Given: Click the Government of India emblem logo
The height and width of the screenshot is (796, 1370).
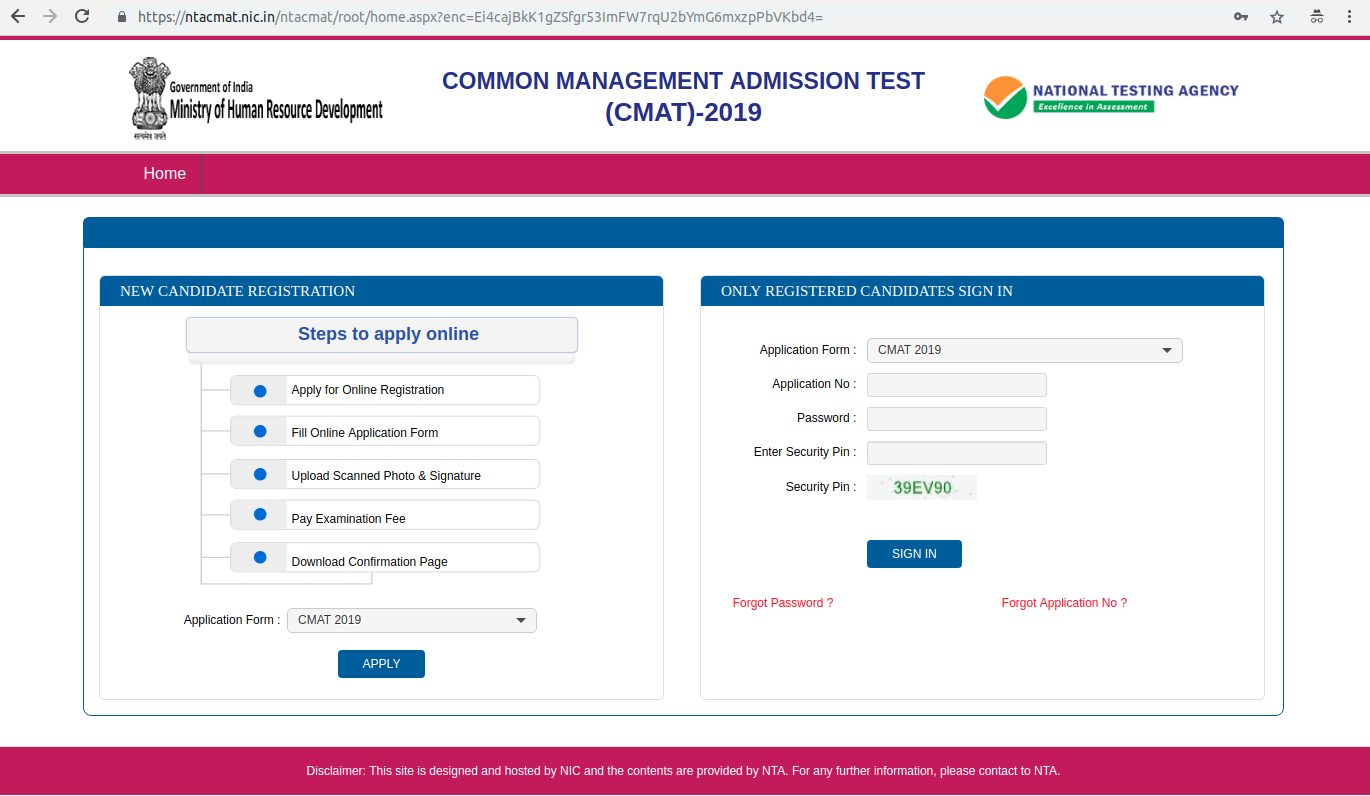Looking at the screenshot, I should pos(256,97).
